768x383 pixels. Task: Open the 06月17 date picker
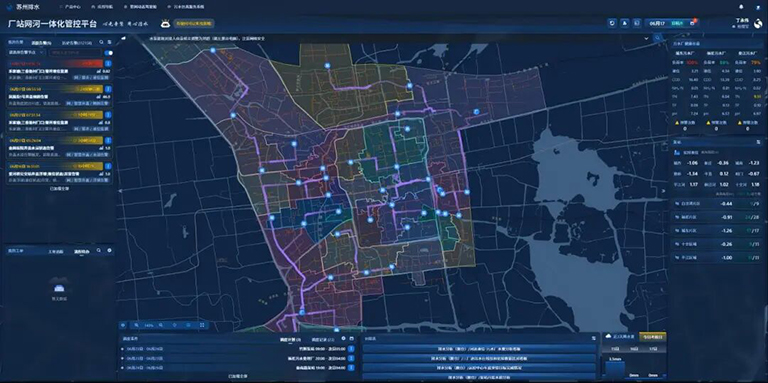tap(657, 23)
